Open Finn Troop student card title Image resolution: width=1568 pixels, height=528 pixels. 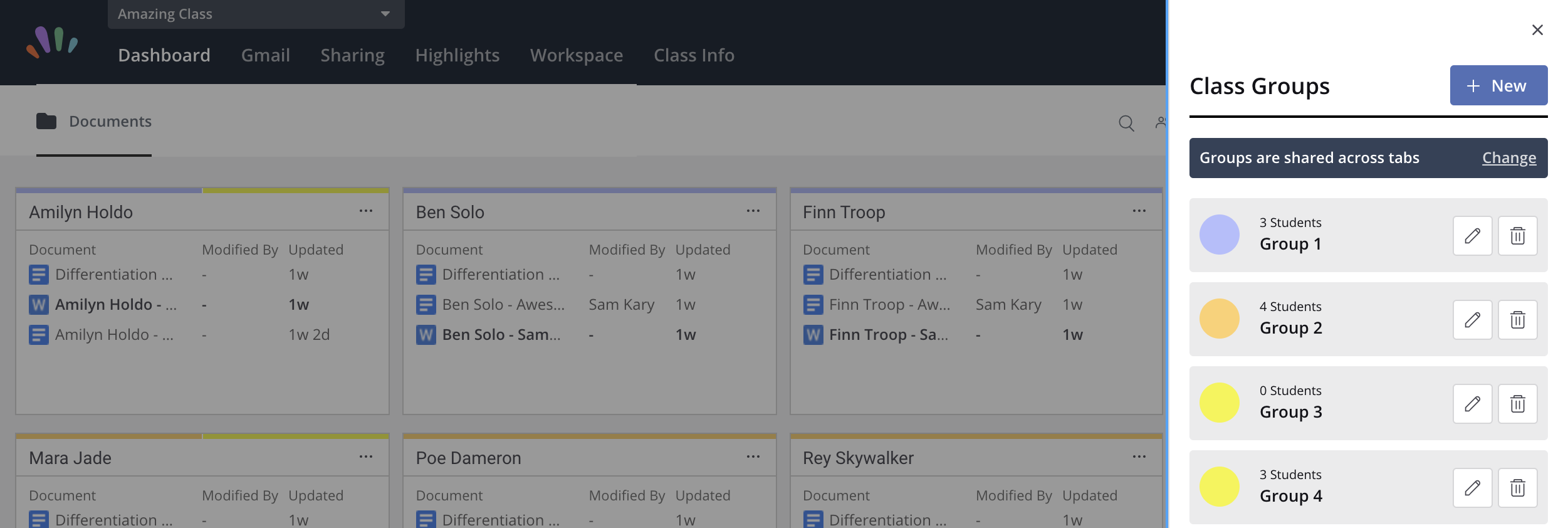[x=844, y=212]
